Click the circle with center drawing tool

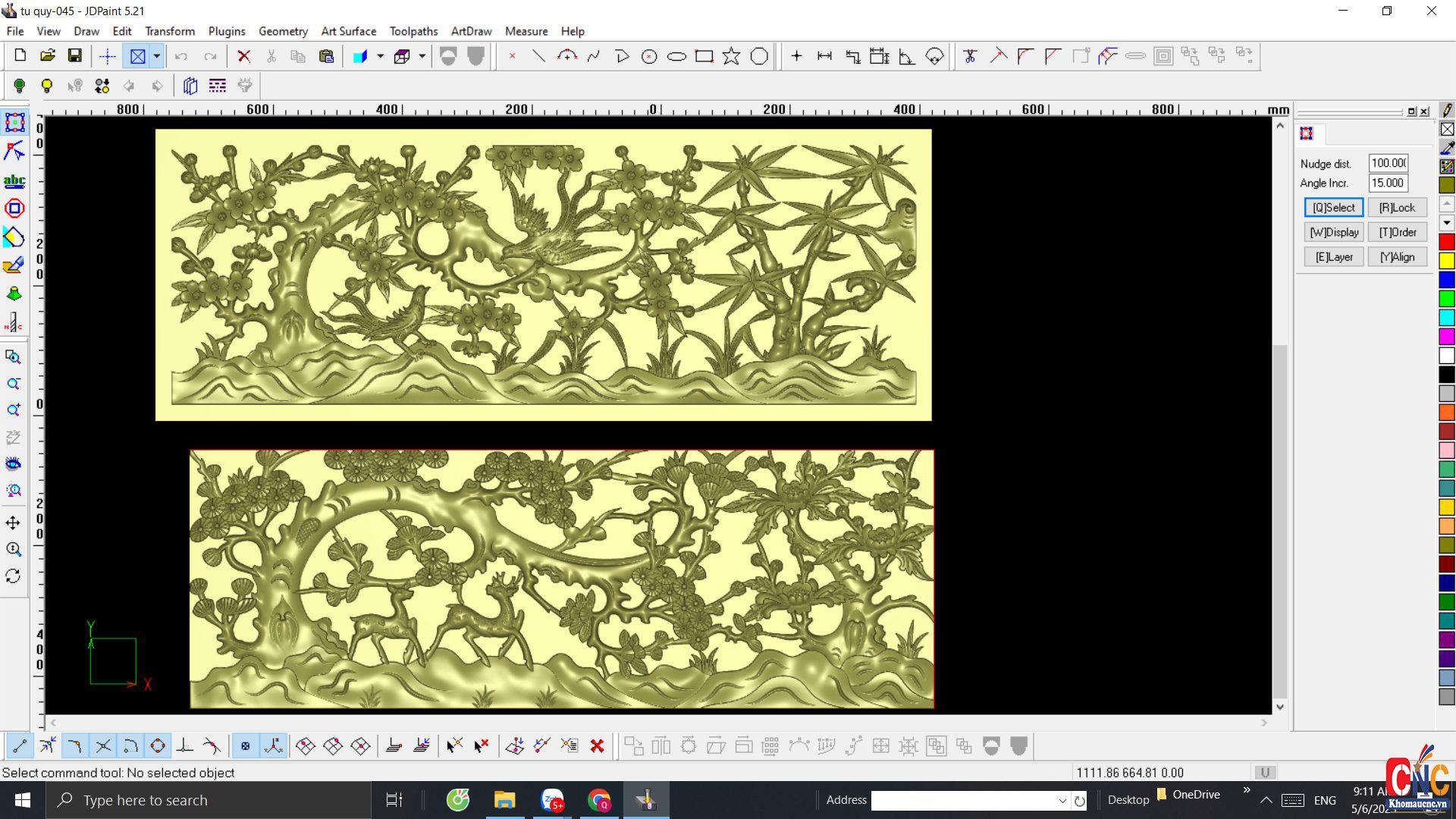pyautogui.click(x=649, y=56)
